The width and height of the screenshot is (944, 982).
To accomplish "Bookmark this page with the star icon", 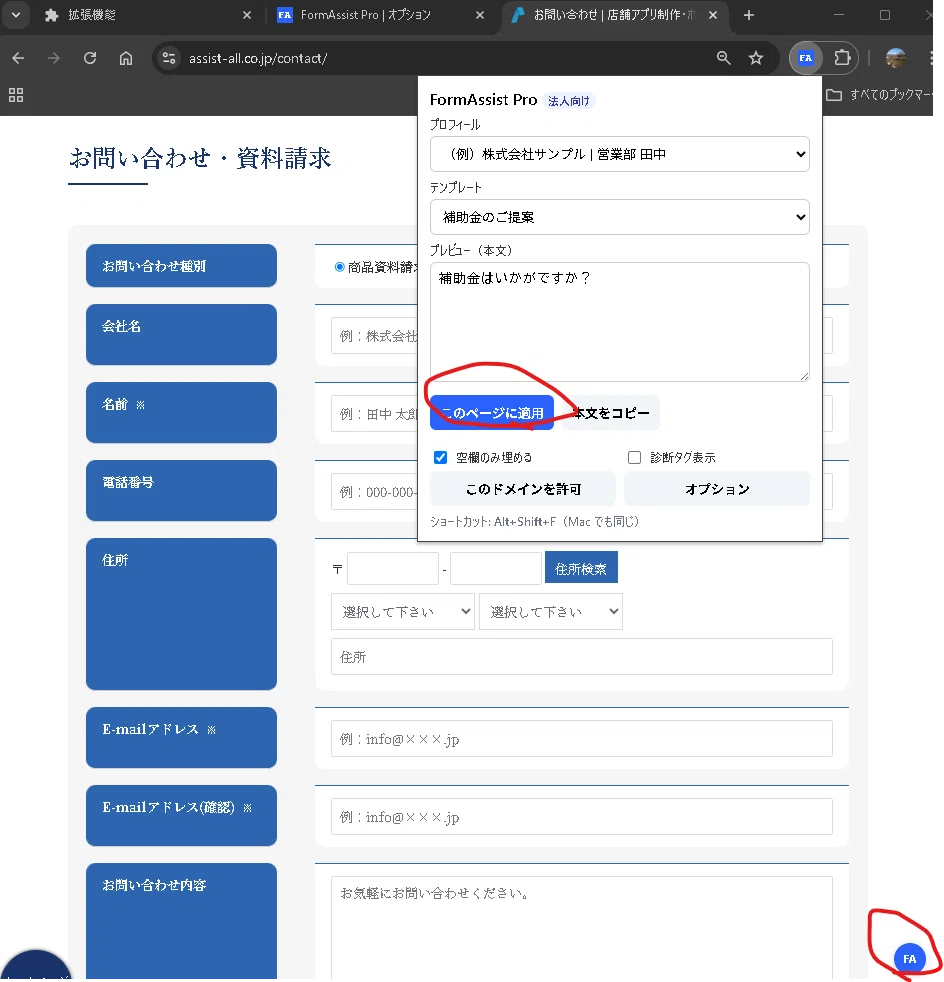I will click(755, 58).
